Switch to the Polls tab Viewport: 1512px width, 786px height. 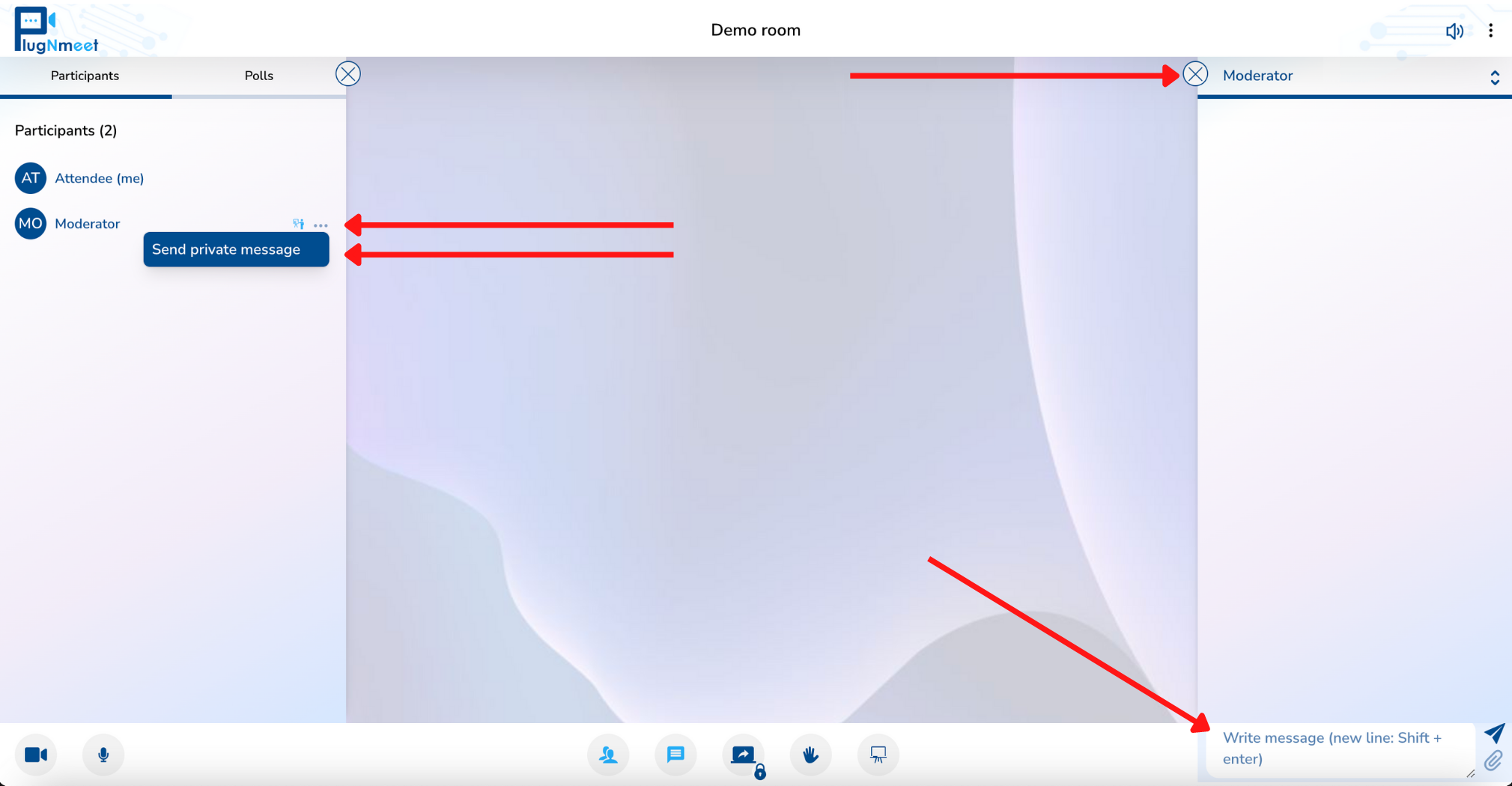(259, 76)
